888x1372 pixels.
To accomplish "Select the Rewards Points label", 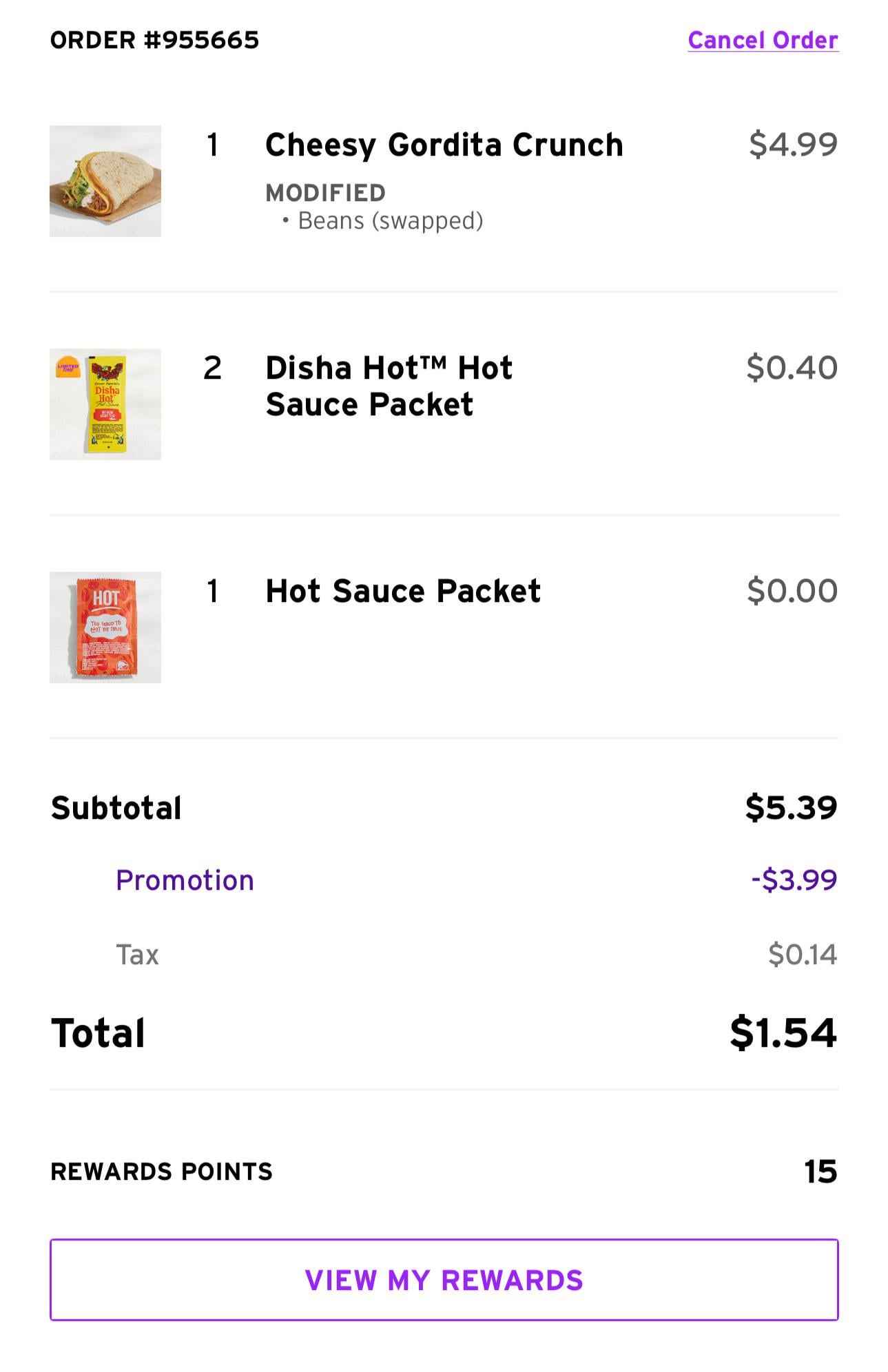I will [x=161, y=1172].
